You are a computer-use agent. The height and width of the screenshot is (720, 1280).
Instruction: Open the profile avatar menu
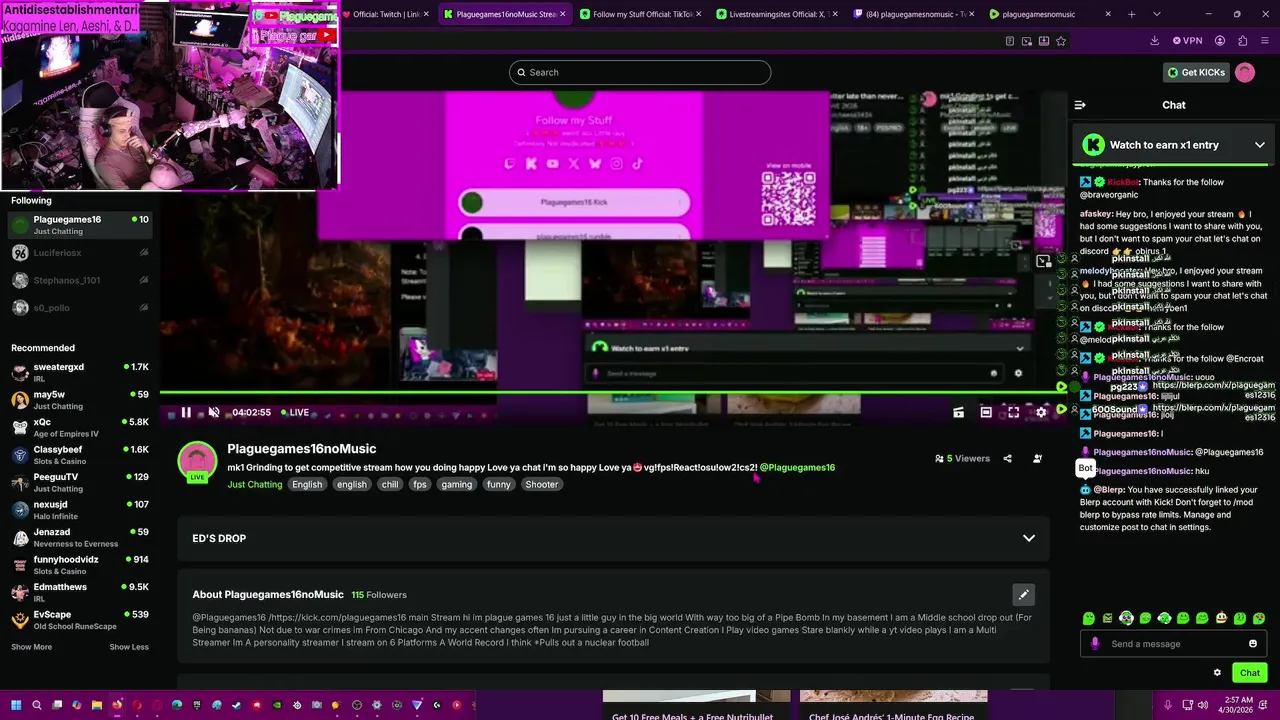click(x=1245, y=72)
